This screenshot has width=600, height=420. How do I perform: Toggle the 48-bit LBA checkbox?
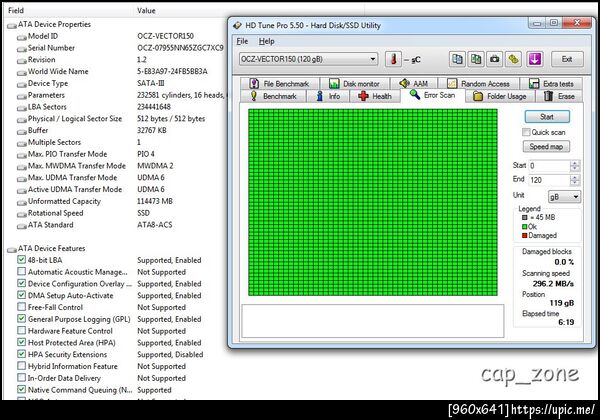[x=21, y=260]
